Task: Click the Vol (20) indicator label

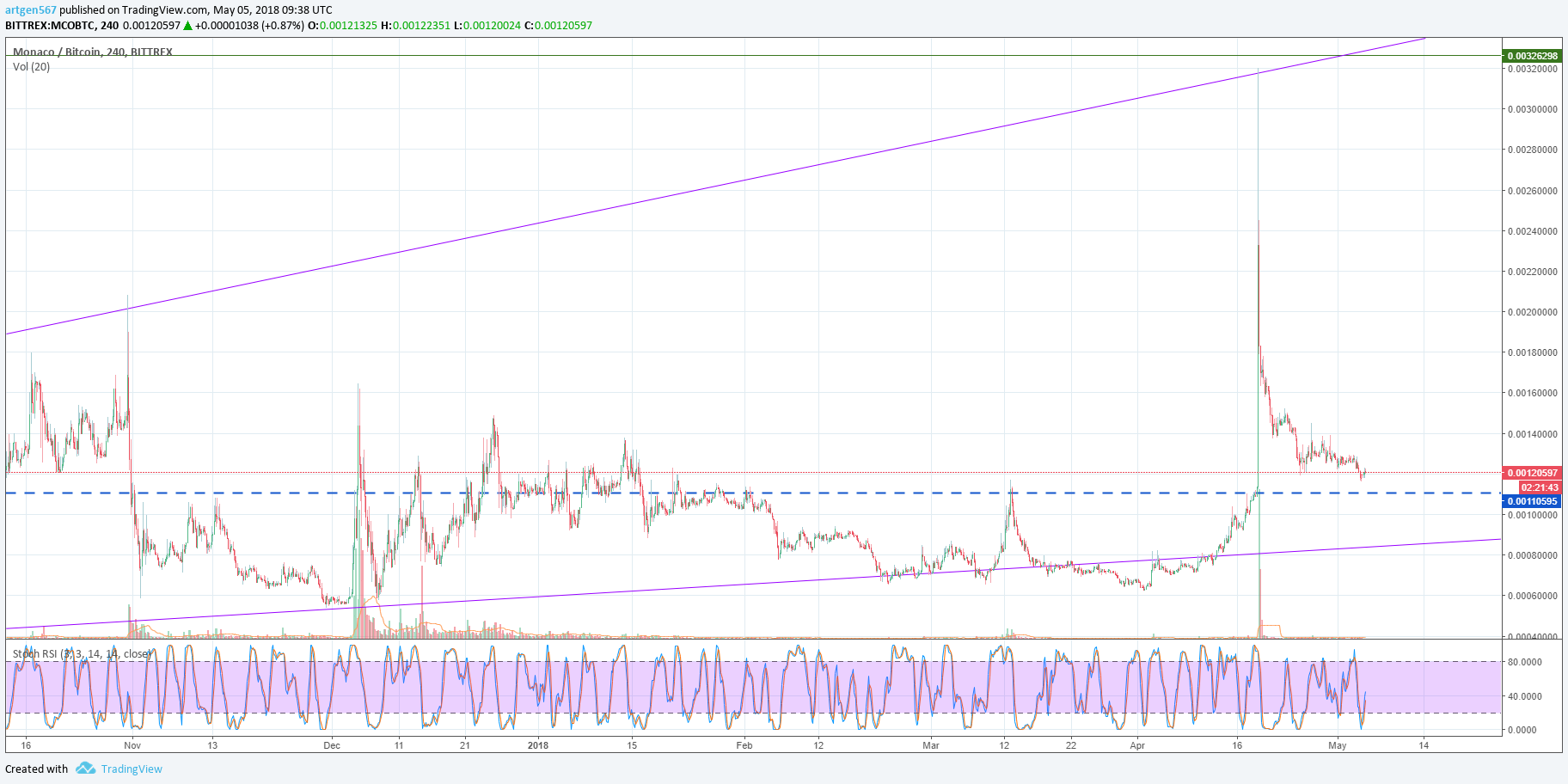Action: (31, 66)
